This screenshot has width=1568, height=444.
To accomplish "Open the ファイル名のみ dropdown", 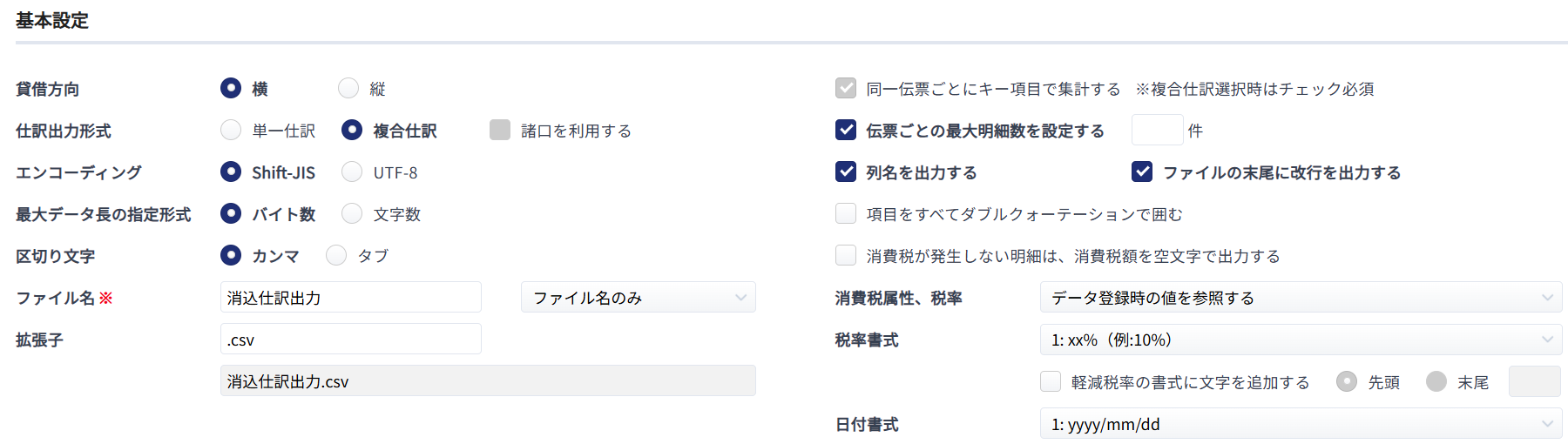I will tap(639, 297).
